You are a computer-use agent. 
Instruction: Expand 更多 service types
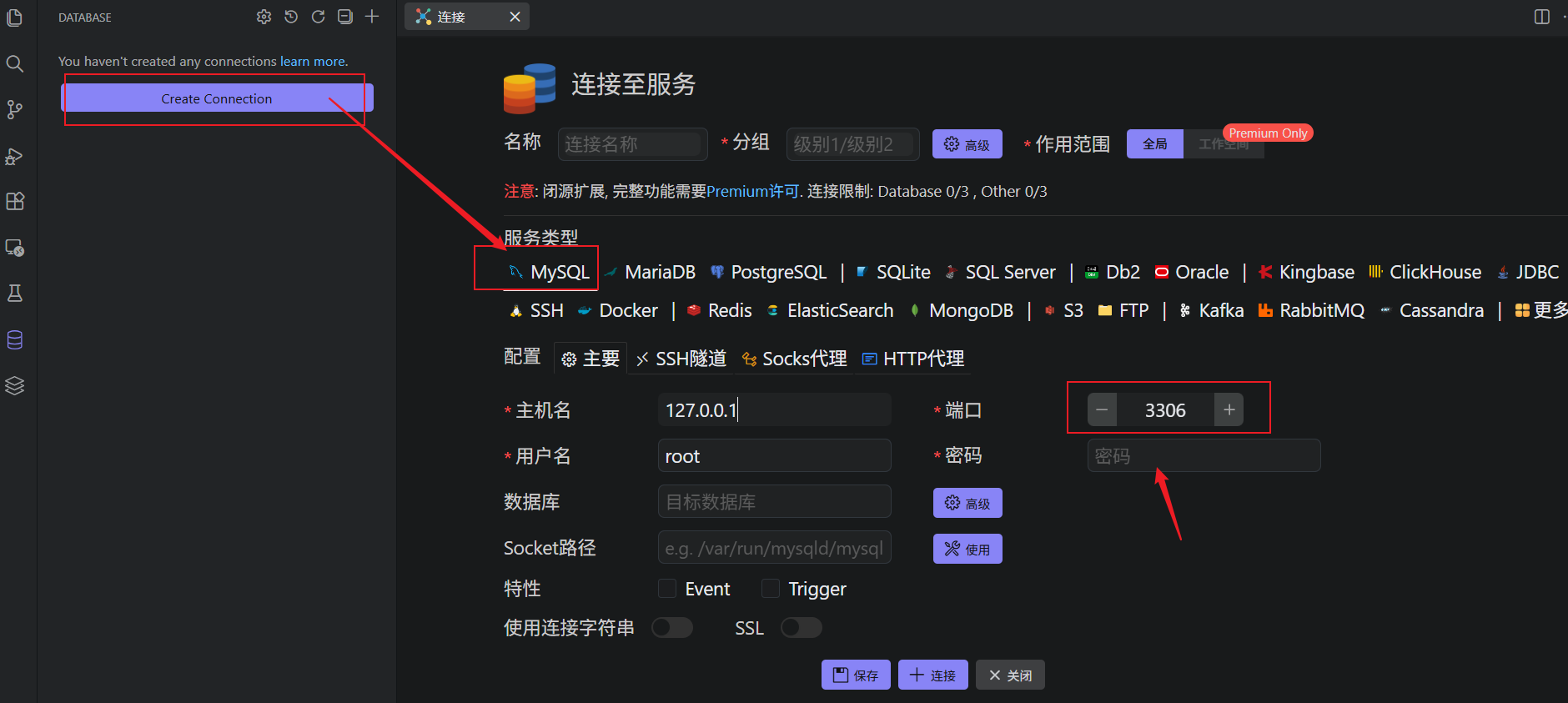coord(1540,311)
